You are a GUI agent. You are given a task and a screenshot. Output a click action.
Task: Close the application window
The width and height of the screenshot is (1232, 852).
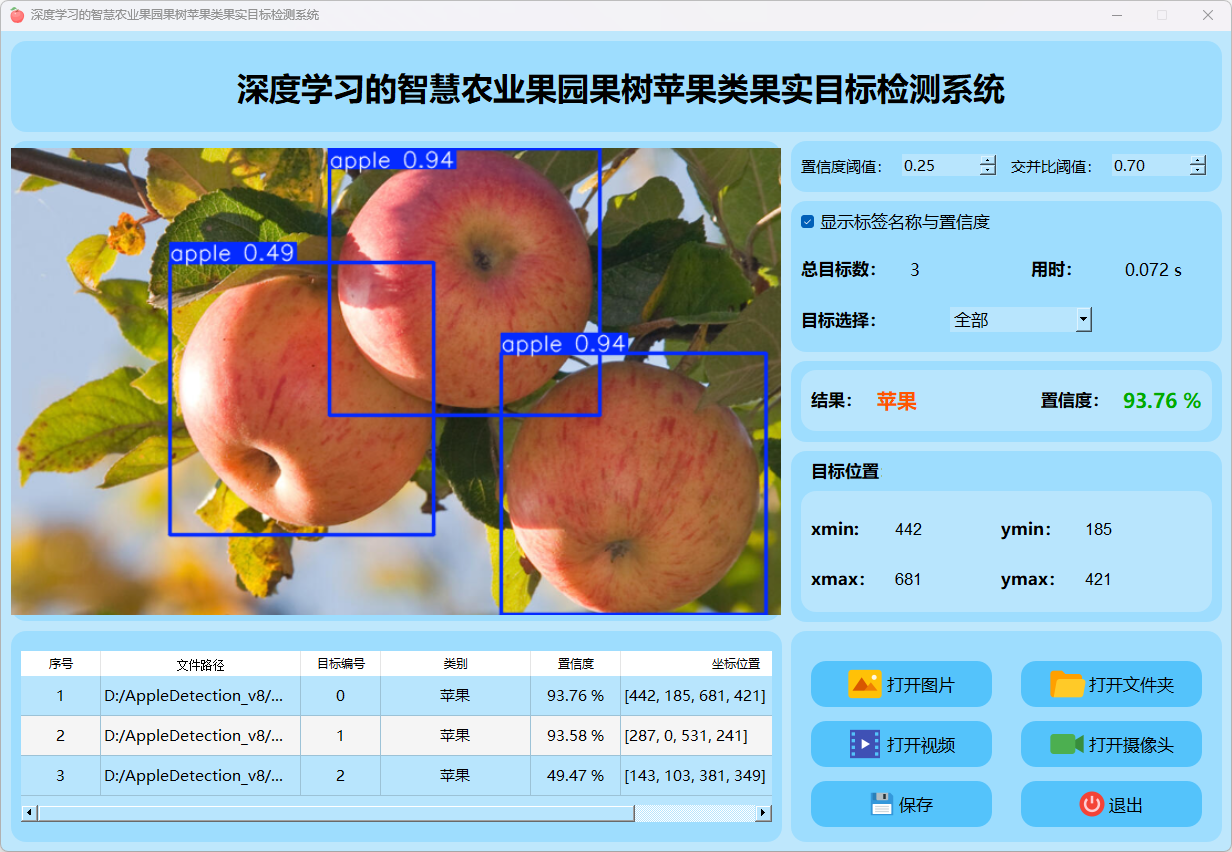(1208, 15)
